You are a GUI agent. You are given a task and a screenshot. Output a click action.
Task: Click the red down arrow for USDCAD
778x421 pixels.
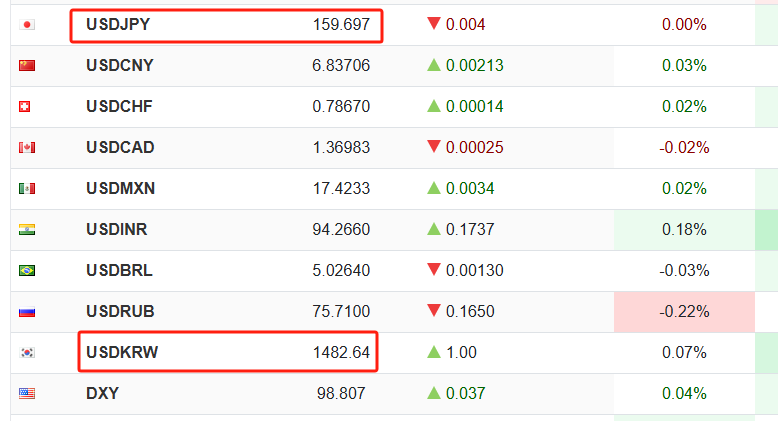tap(434, 147)
